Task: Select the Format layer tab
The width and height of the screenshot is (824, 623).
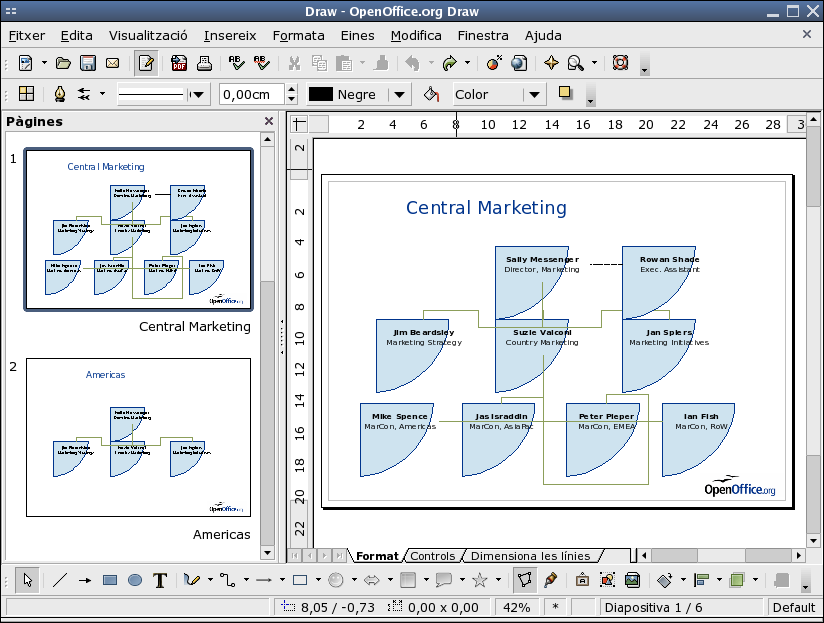Action: (377, 556)
